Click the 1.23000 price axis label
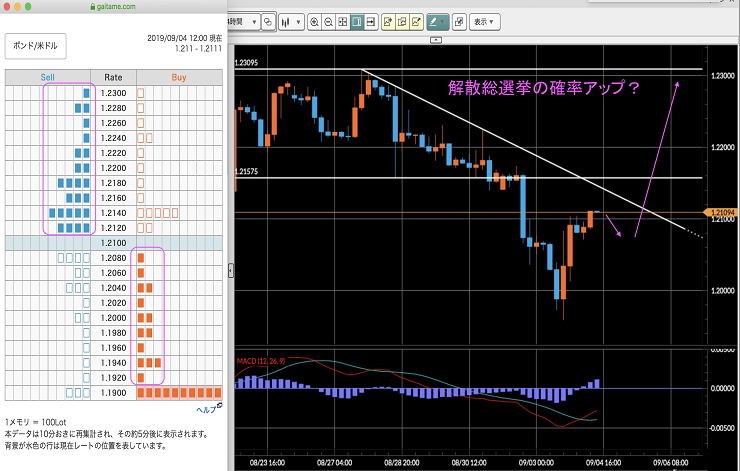 coord(723,76)
